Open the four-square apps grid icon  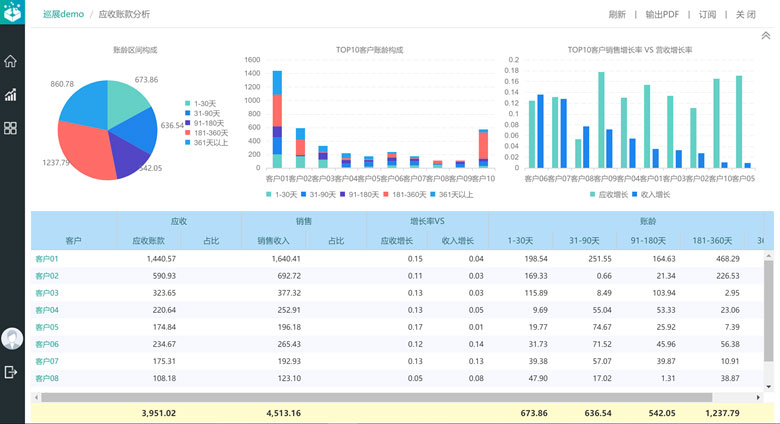click(11, 128)
